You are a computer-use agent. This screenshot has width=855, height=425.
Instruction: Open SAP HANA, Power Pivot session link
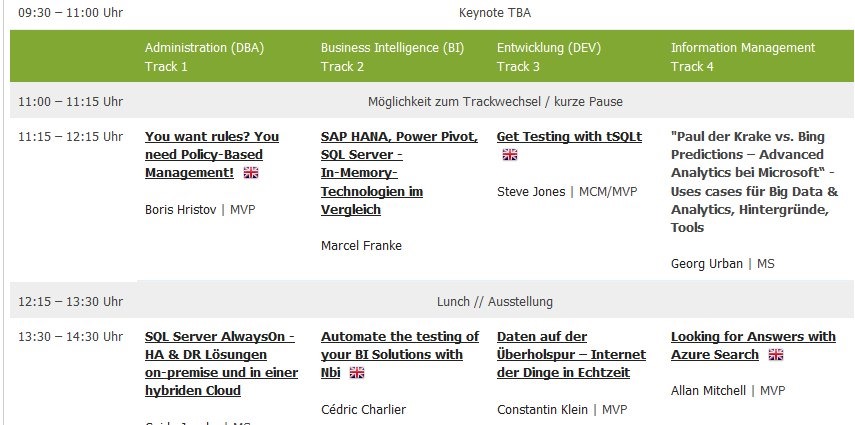point(399,173)
